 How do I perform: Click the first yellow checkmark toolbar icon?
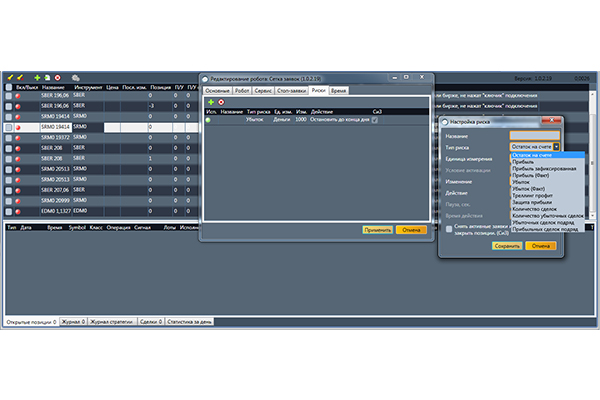pos(10,77)
